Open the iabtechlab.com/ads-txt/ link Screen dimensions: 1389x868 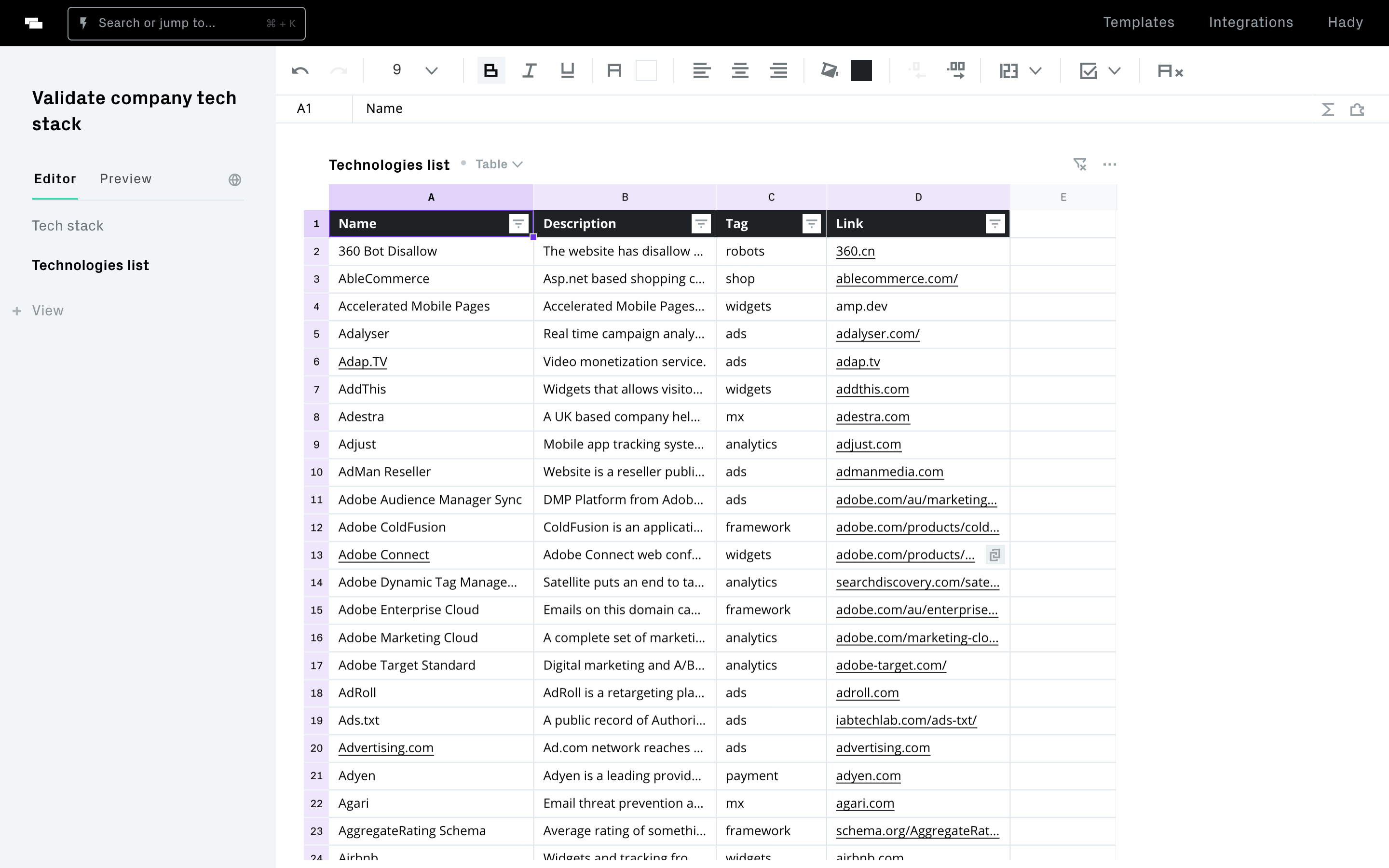pos(906,720)
